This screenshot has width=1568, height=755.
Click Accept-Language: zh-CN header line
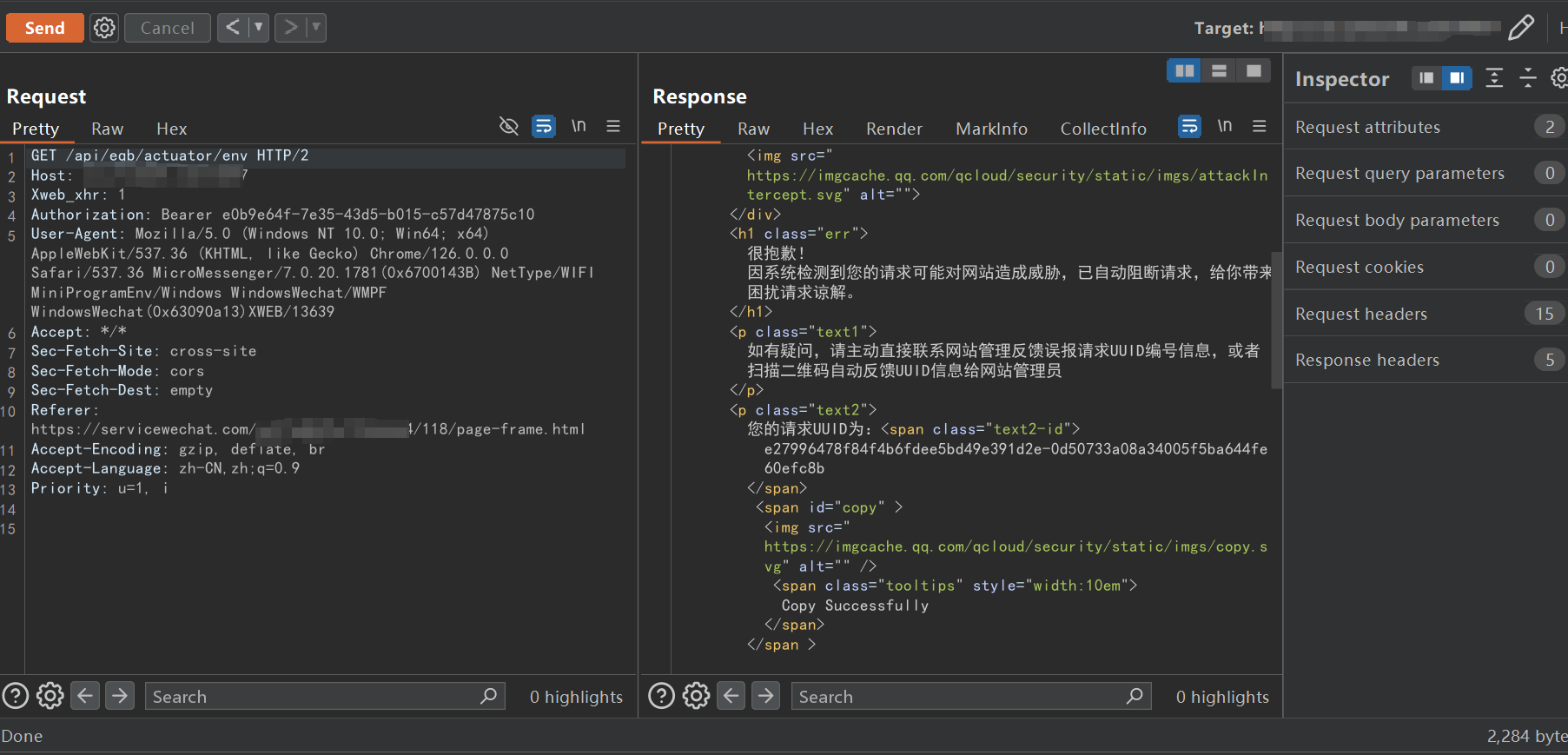click(x=166, y=468)
